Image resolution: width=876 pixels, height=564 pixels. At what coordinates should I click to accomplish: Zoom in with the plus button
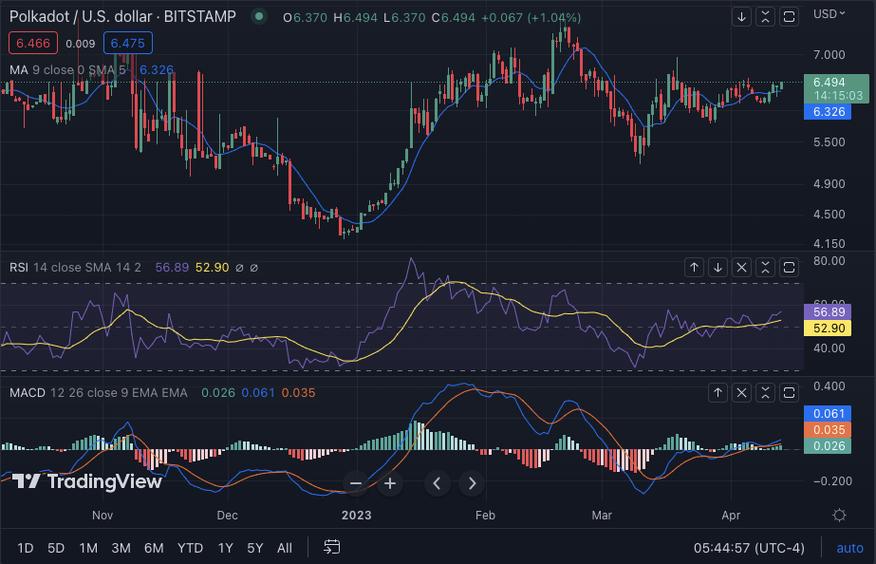coord(390,483)
